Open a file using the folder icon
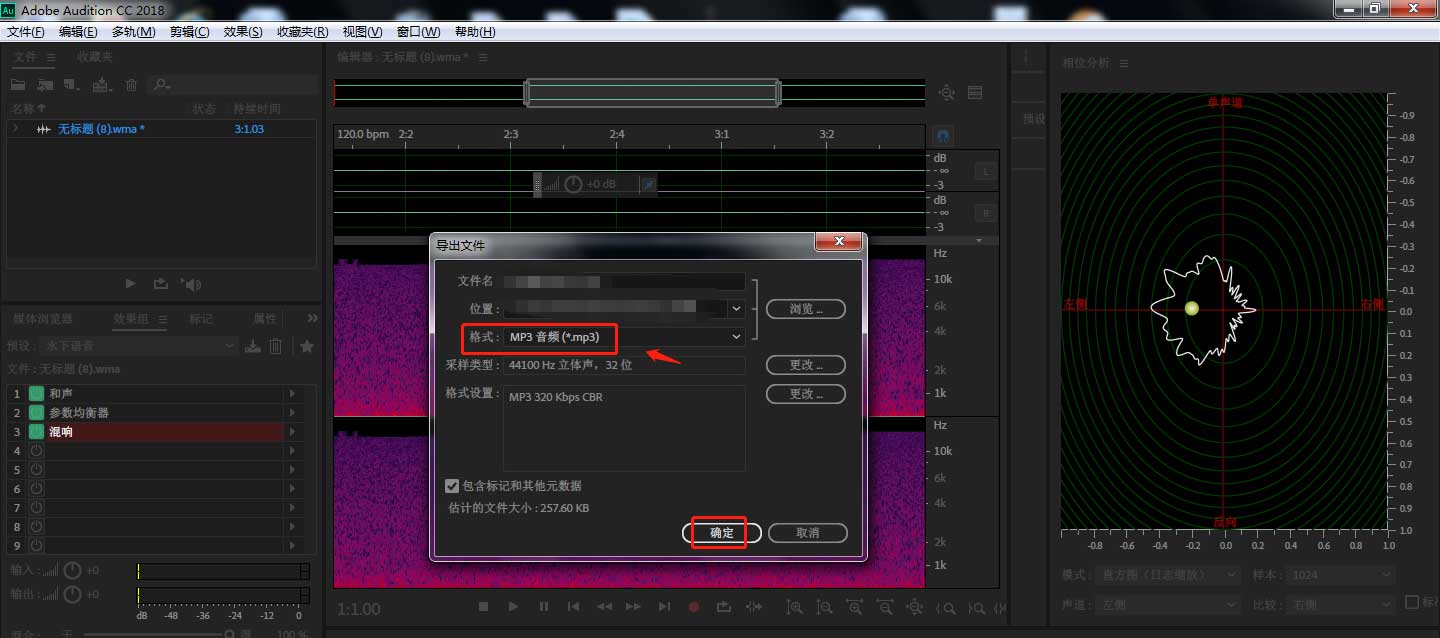The width and height of the screenshot is (1440, 638). [16, 84]
